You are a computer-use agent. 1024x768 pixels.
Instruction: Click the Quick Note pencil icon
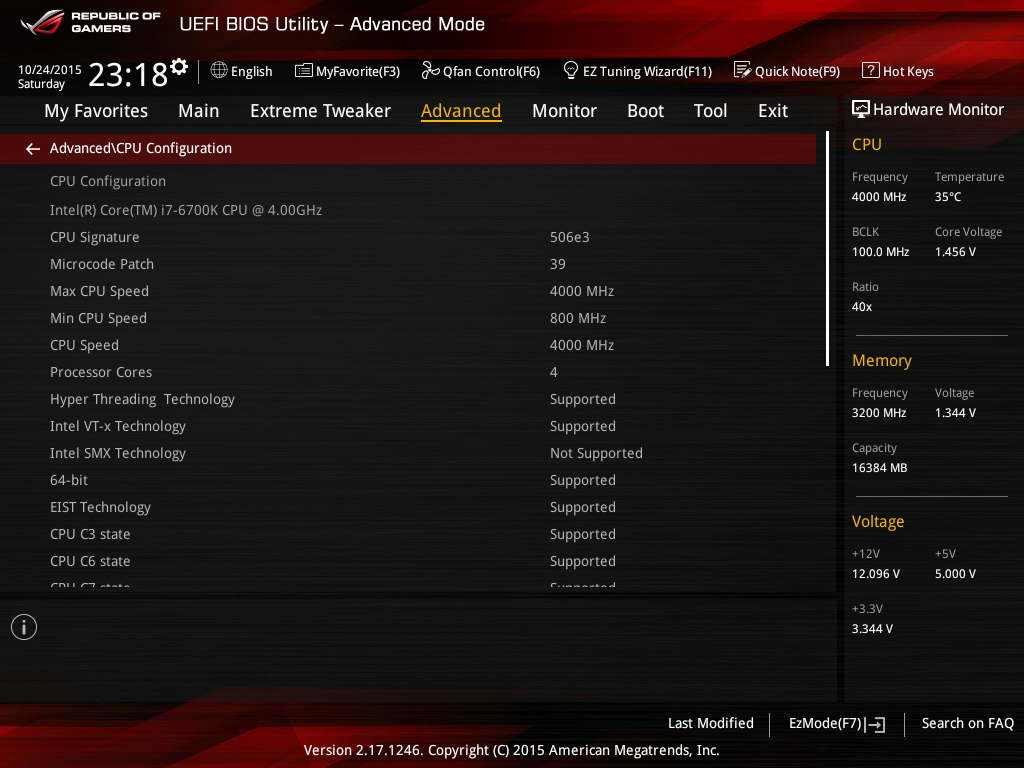click(x=742, y=70)
